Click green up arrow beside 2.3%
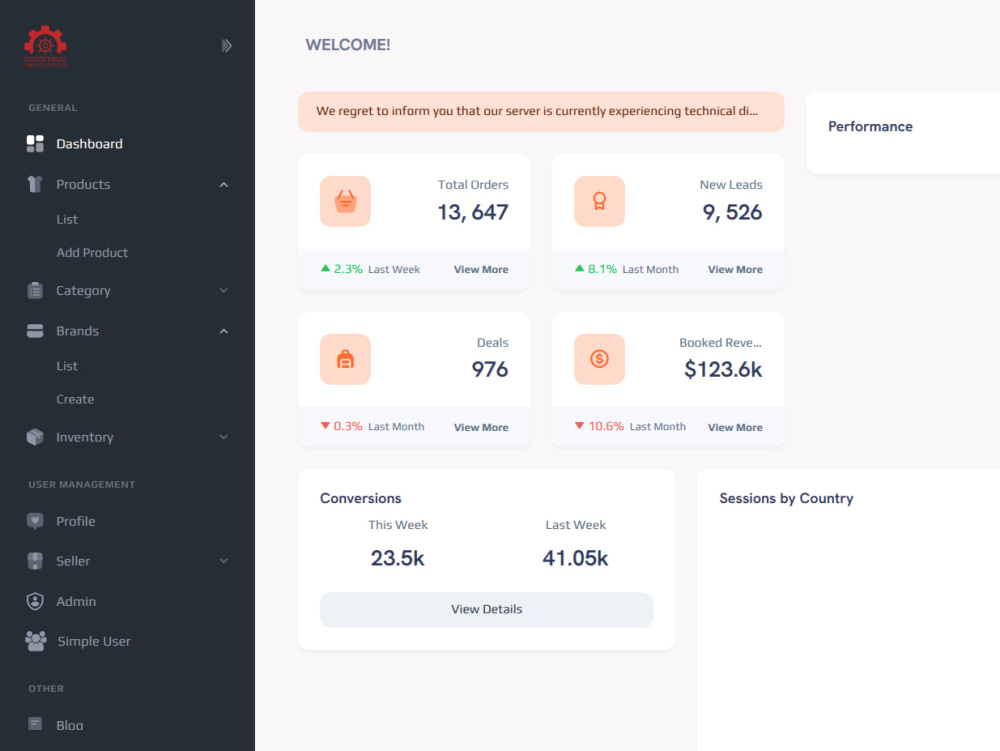Screen dimensions: 1000x751 point(325,268)
